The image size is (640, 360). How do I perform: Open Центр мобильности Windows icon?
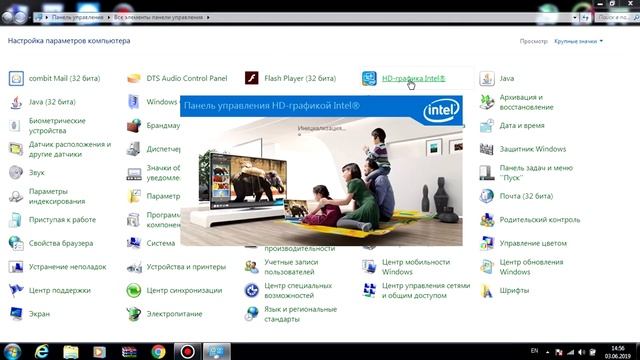click(x=369, y=267)
